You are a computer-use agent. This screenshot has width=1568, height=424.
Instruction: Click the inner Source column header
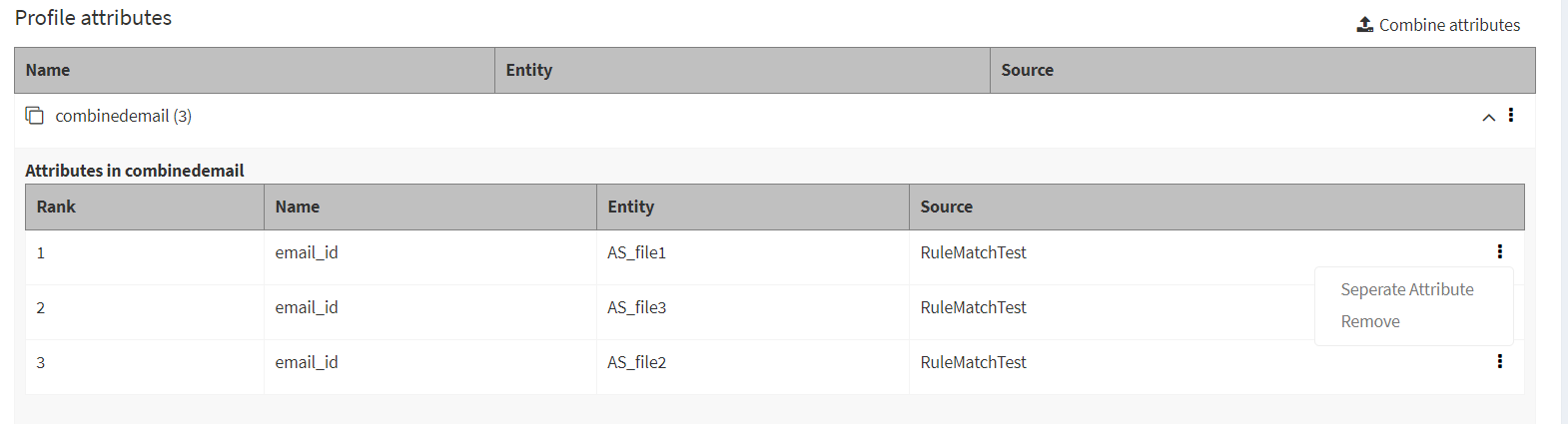point(946,207)
